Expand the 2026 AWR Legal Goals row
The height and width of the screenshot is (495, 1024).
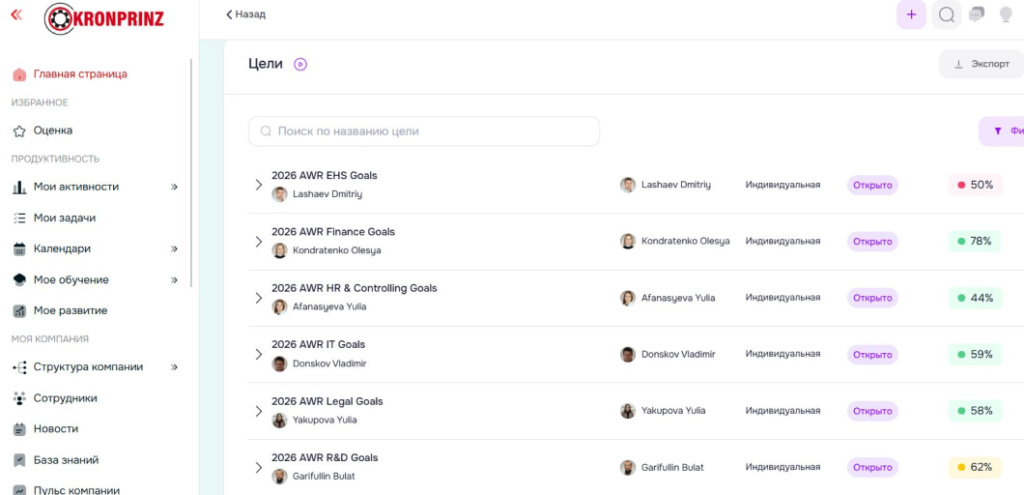click(x=259, y=411)
